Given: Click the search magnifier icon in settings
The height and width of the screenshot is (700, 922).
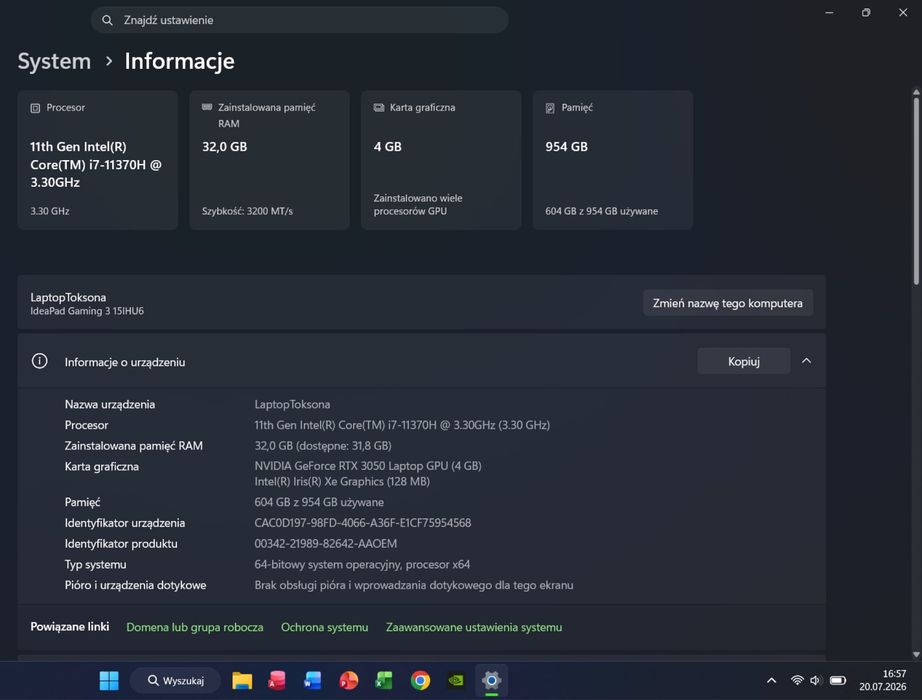Looking at the screenshot, I should tap(107, 20).
